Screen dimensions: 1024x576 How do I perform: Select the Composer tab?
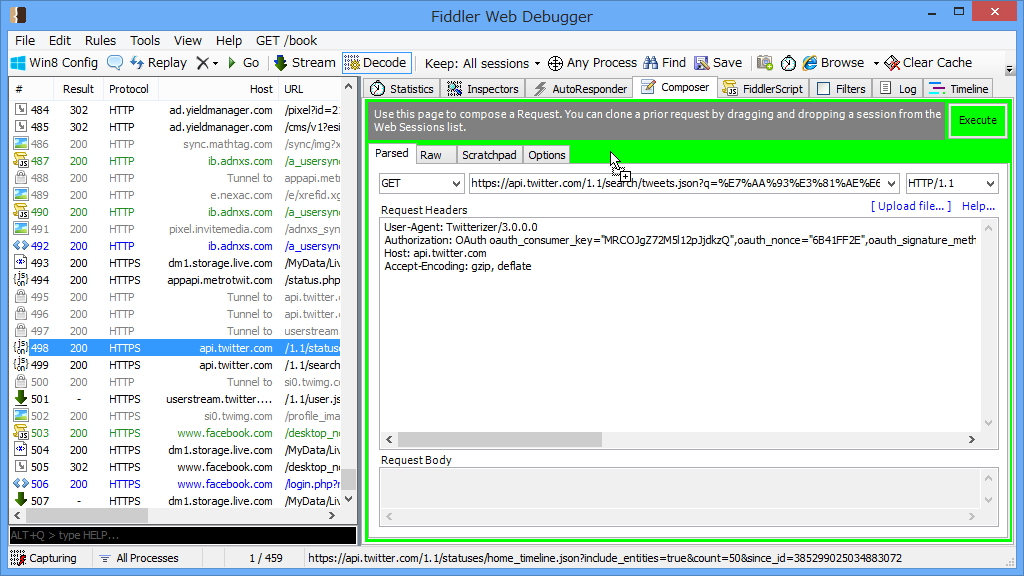click(675, 88)
